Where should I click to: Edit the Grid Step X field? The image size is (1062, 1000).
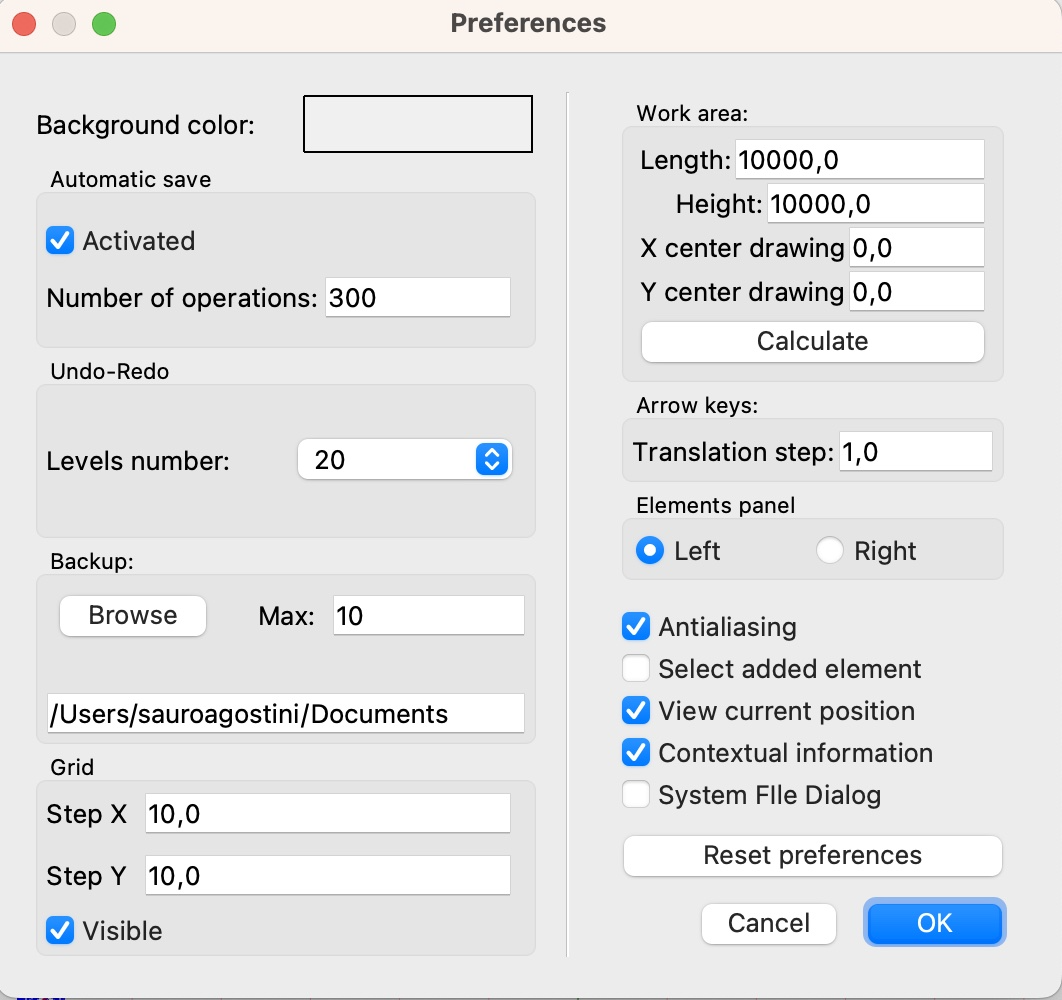[x=327, y=813]
